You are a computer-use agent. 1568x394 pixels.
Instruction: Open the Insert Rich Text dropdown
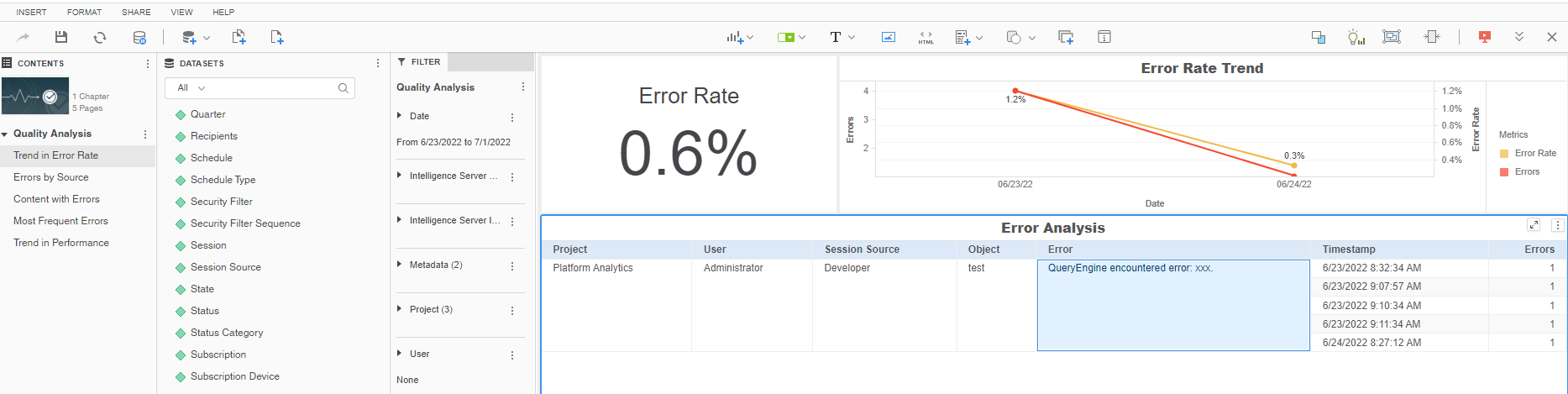(x=968, y=37)
